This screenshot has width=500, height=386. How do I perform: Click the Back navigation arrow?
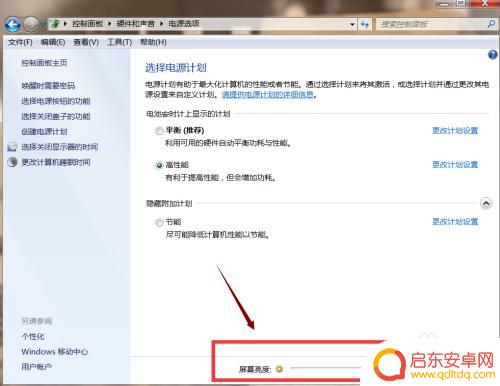[x=13, y=24]
